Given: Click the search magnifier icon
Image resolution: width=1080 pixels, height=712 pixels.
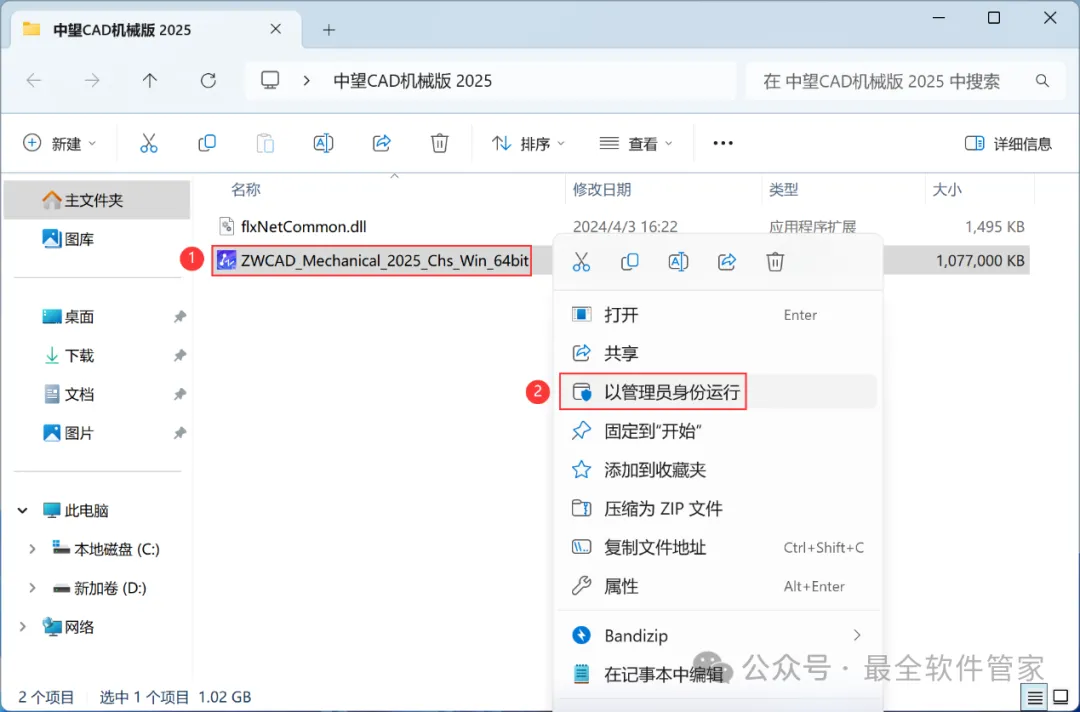Looking at the screenshot, I should point(1042,81).
